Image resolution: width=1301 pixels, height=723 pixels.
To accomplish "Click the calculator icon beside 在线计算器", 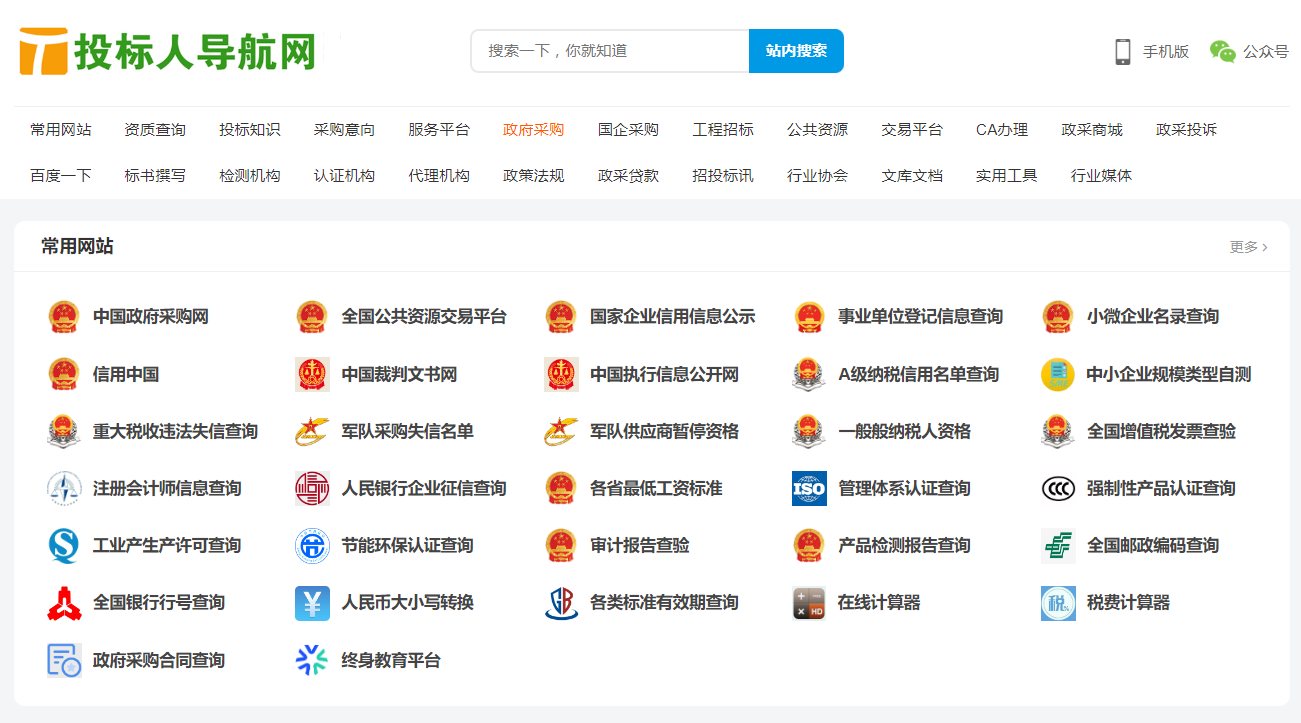I will (x=809, y=603).
